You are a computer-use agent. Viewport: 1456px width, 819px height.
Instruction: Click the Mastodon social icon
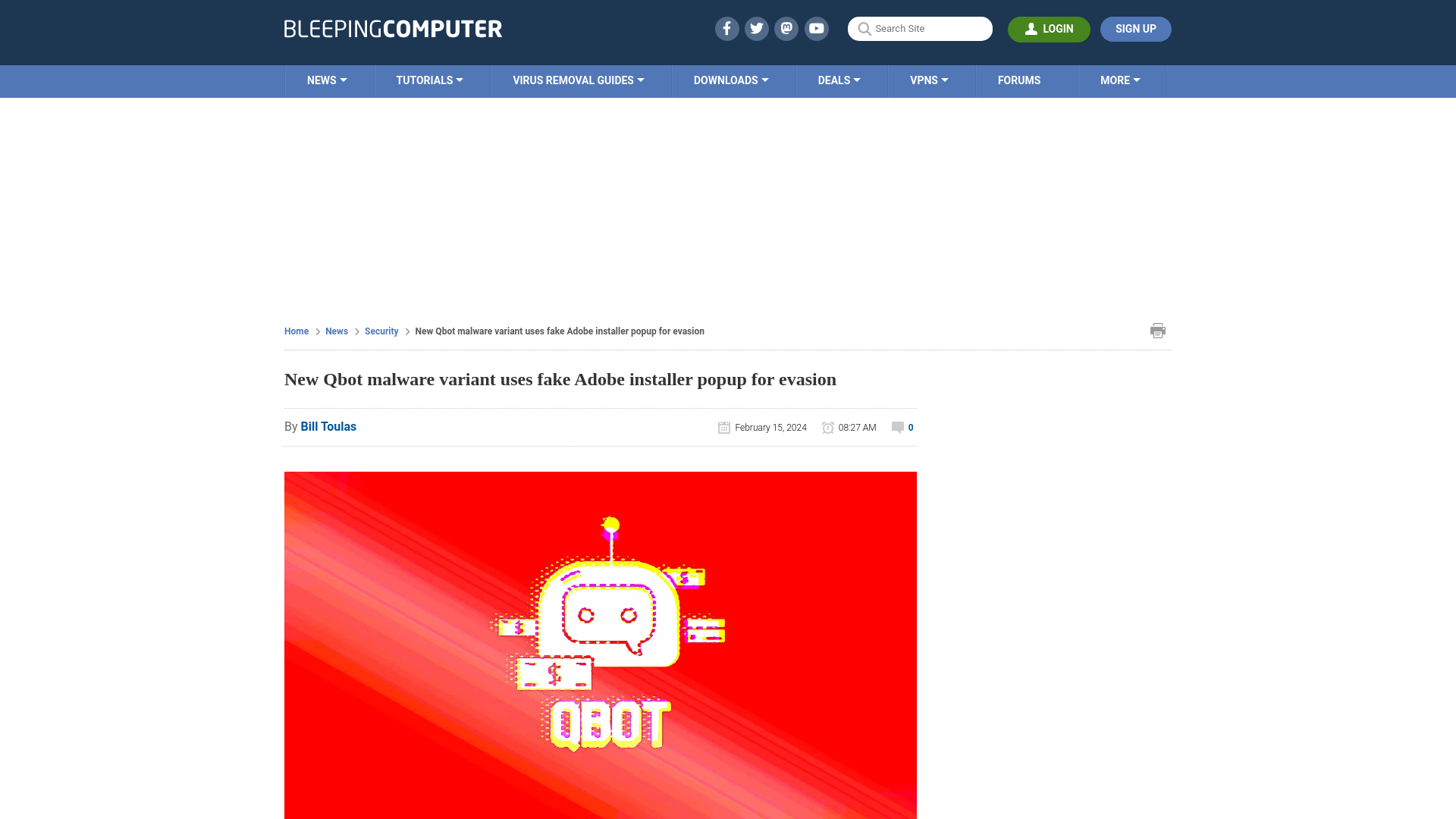[786, 28]
